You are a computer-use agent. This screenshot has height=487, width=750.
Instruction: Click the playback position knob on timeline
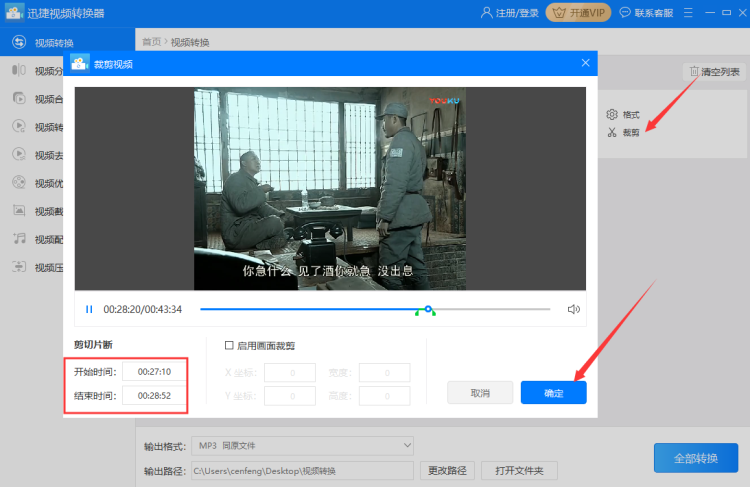(428, 309)
